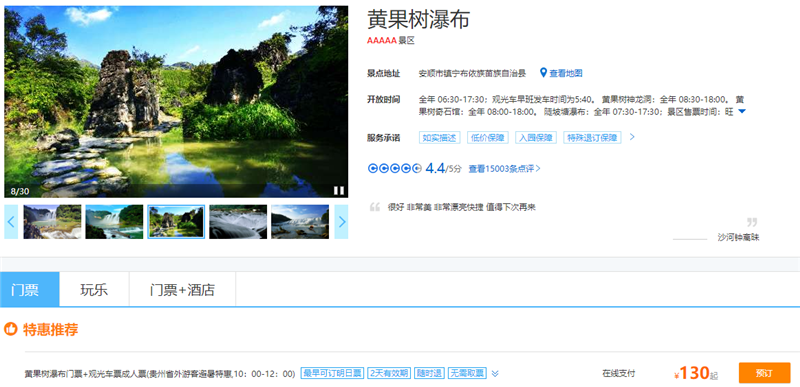Show previous thumbnails with left arrow
Viewport: 800px width, 387px height.
point(11,222)
